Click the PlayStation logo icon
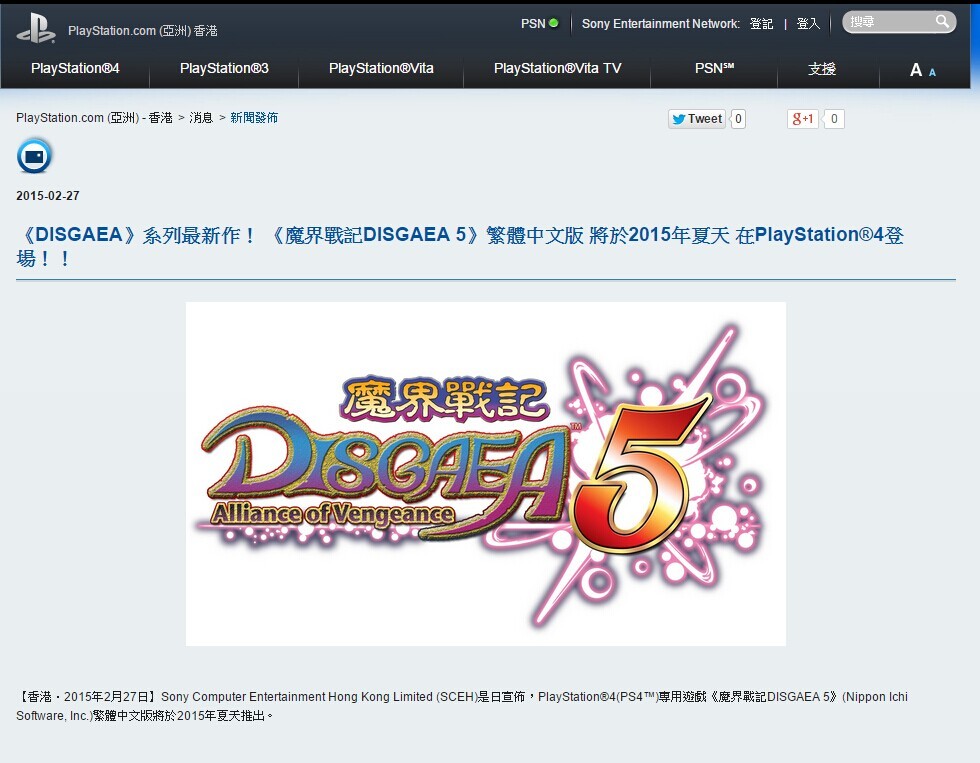The image size is (980, 763). pos(36,28)
